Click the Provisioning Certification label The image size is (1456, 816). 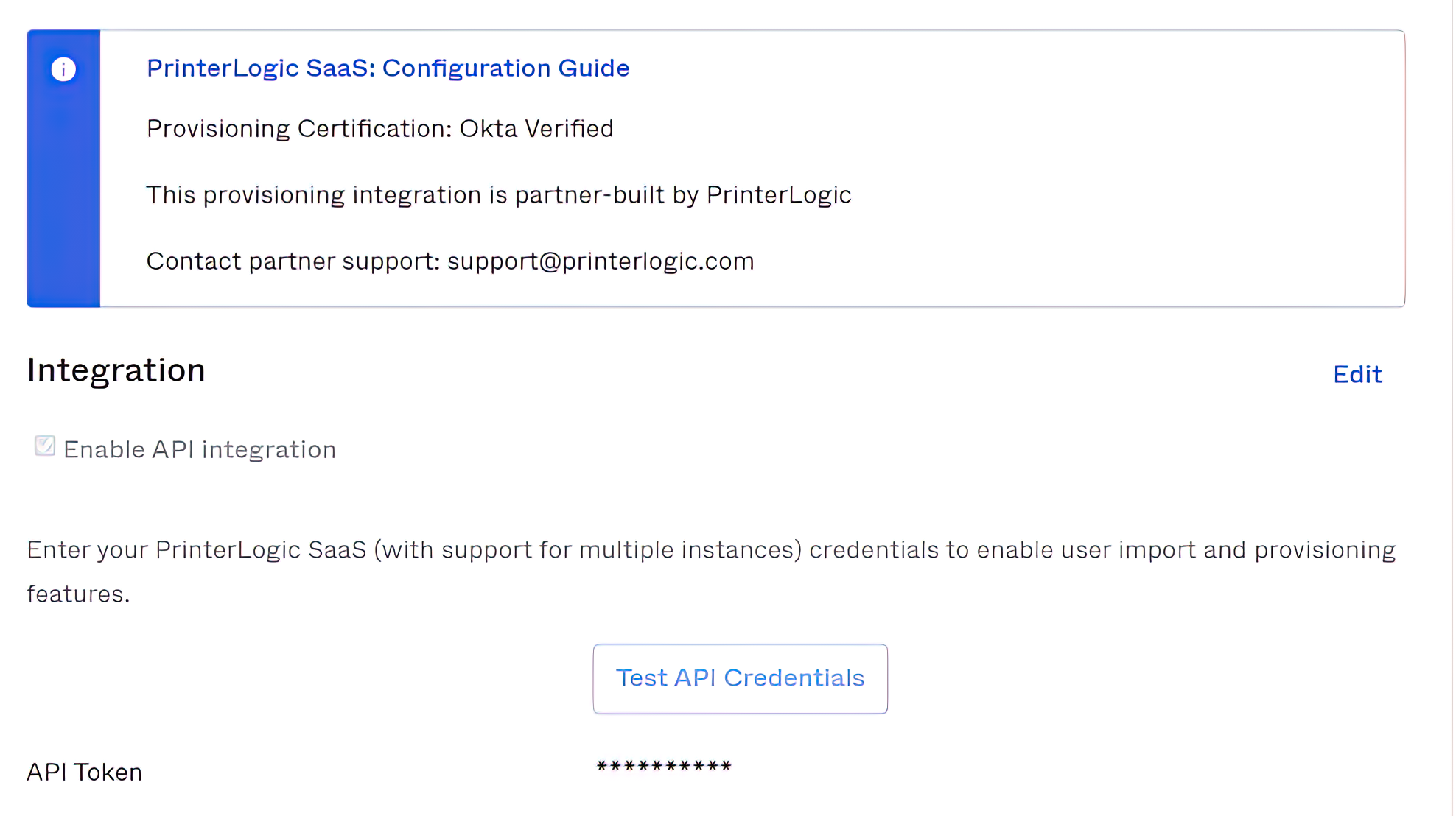pyautogui.click(x=299, y=129)
